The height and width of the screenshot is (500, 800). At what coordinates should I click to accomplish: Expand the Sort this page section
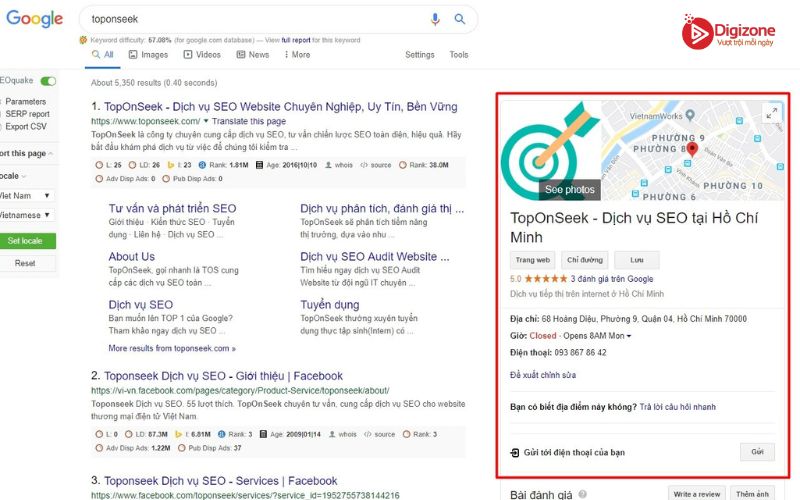click(27, 153)
